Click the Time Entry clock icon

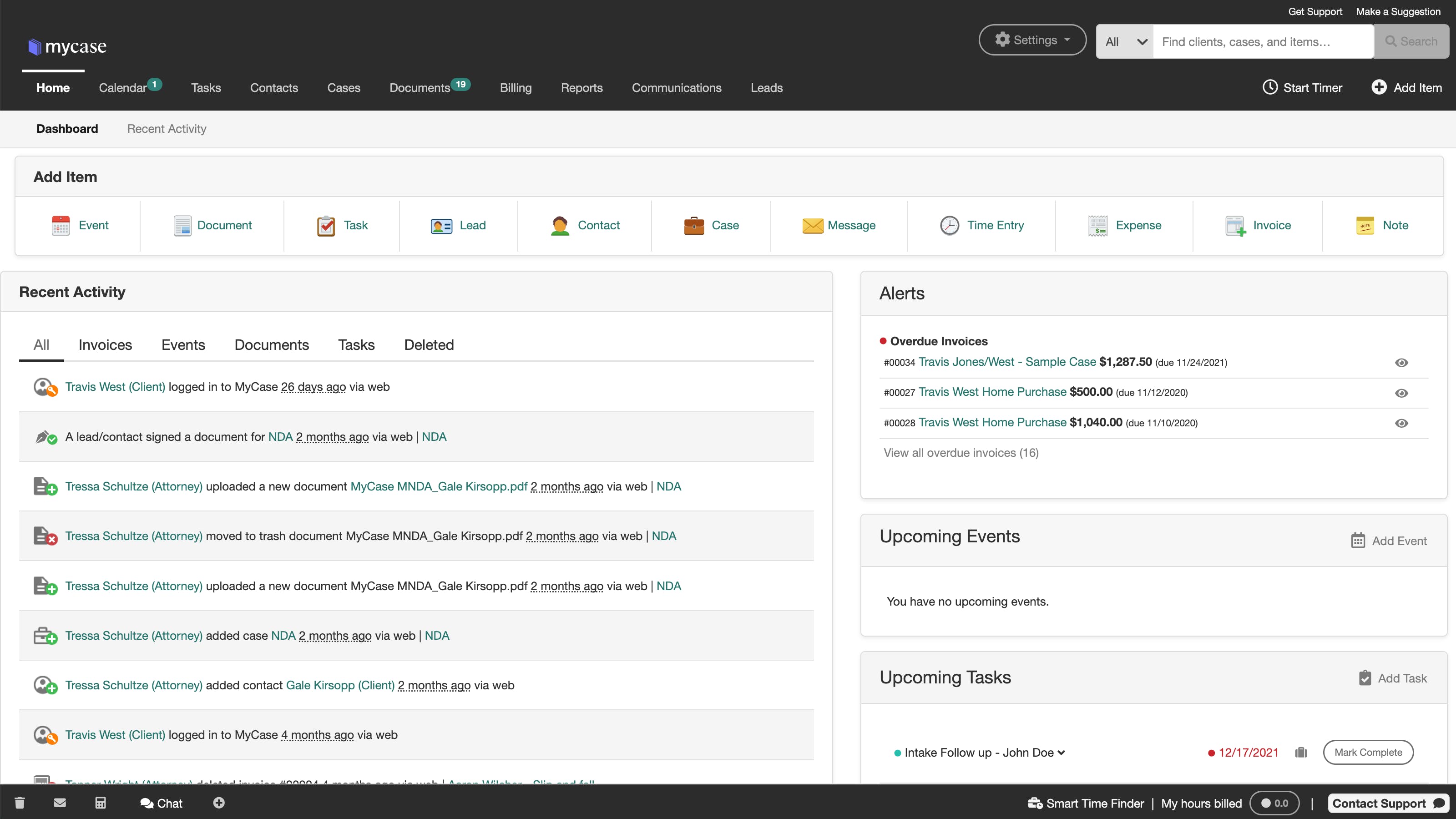(949, 226)
